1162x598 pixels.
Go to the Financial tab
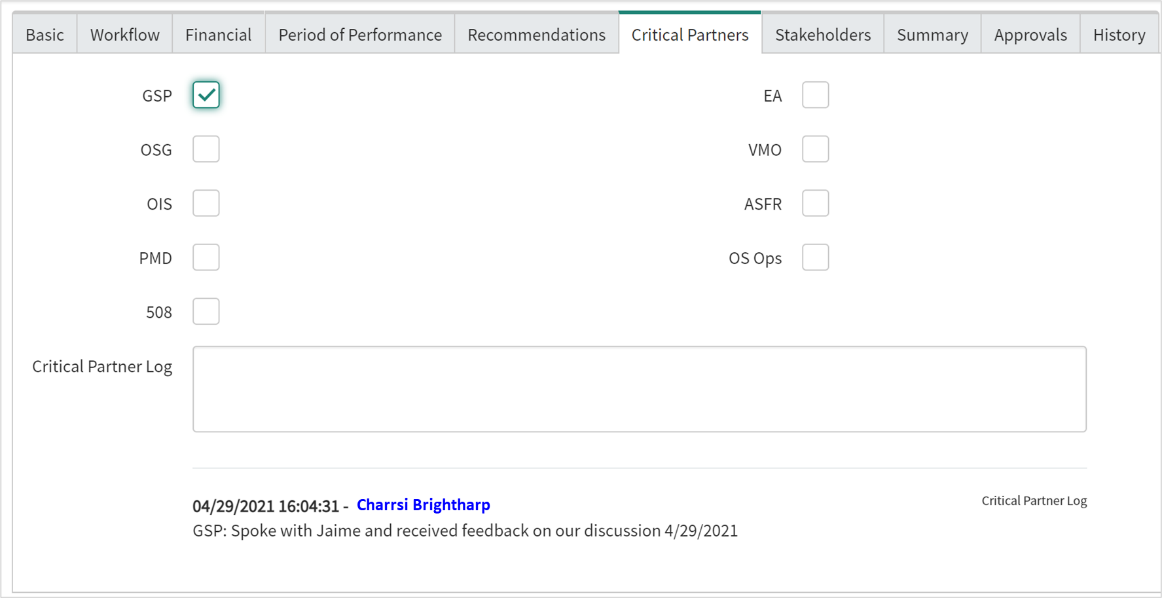[218, 34]
